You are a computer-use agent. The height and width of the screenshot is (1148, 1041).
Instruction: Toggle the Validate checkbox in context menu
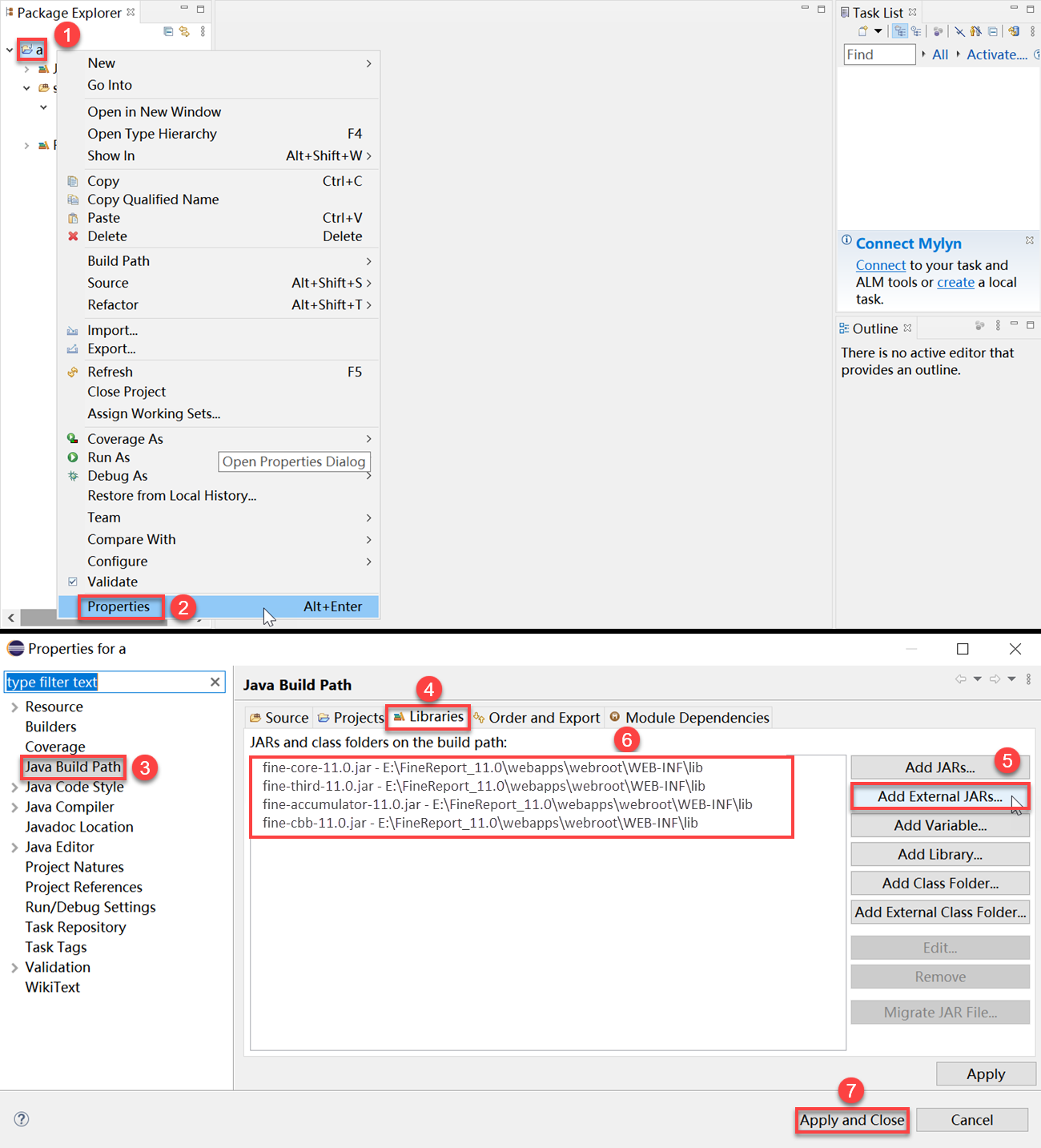pos(73,582)
